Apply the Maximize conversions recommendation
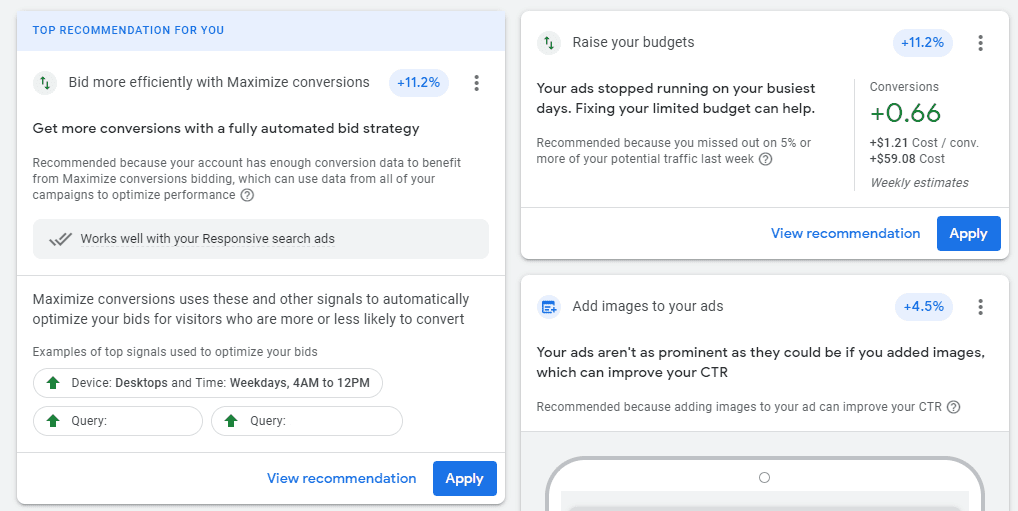The width and height of the screenshot is (1018, 511). click(465, 479)
